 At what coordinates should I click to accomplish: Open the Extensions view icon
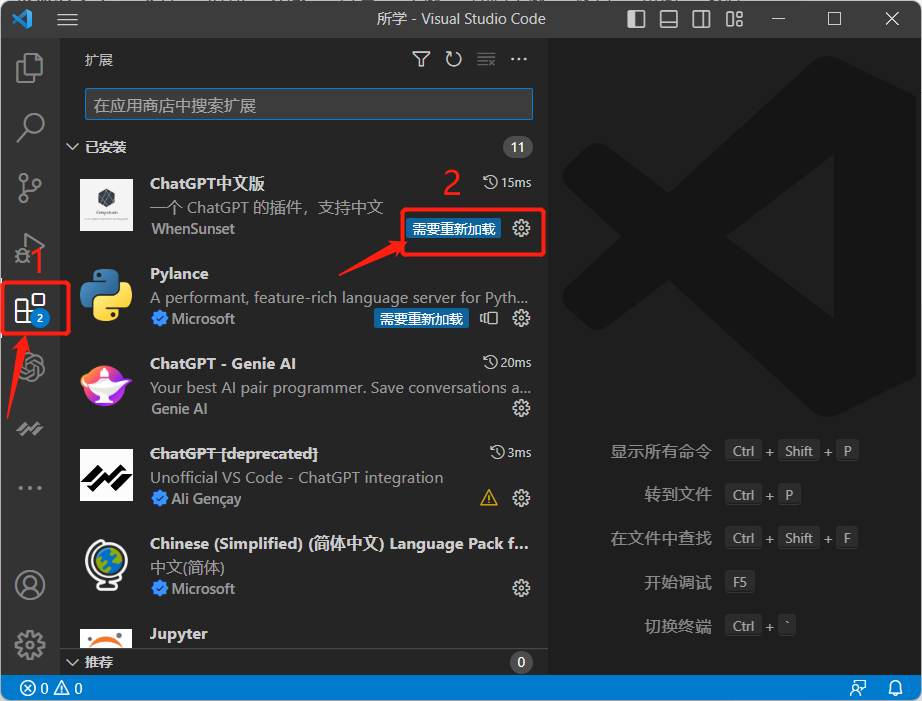[31, 308]
